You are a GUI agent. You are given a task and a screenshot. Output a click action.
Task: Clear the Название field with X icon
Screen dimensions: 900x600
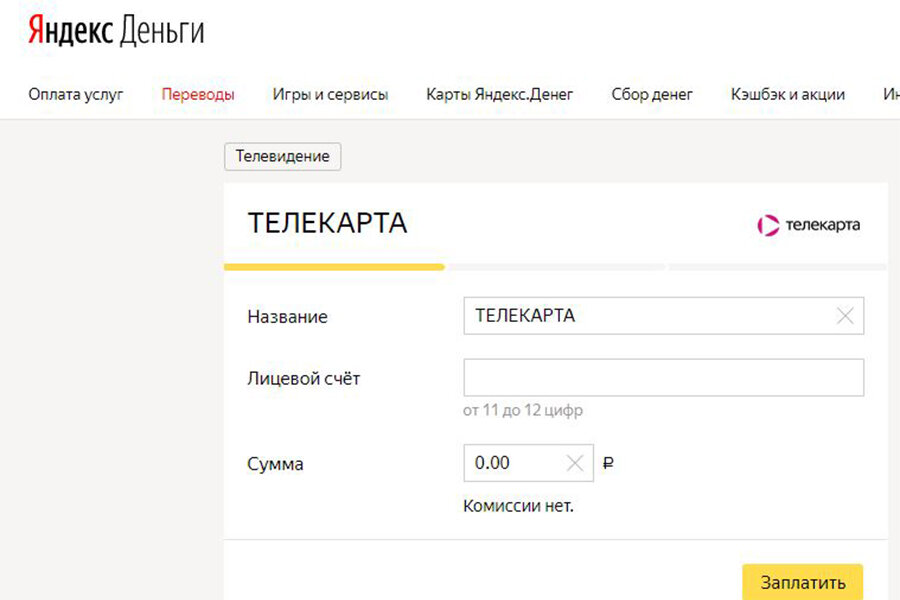[x=845, y=315]
